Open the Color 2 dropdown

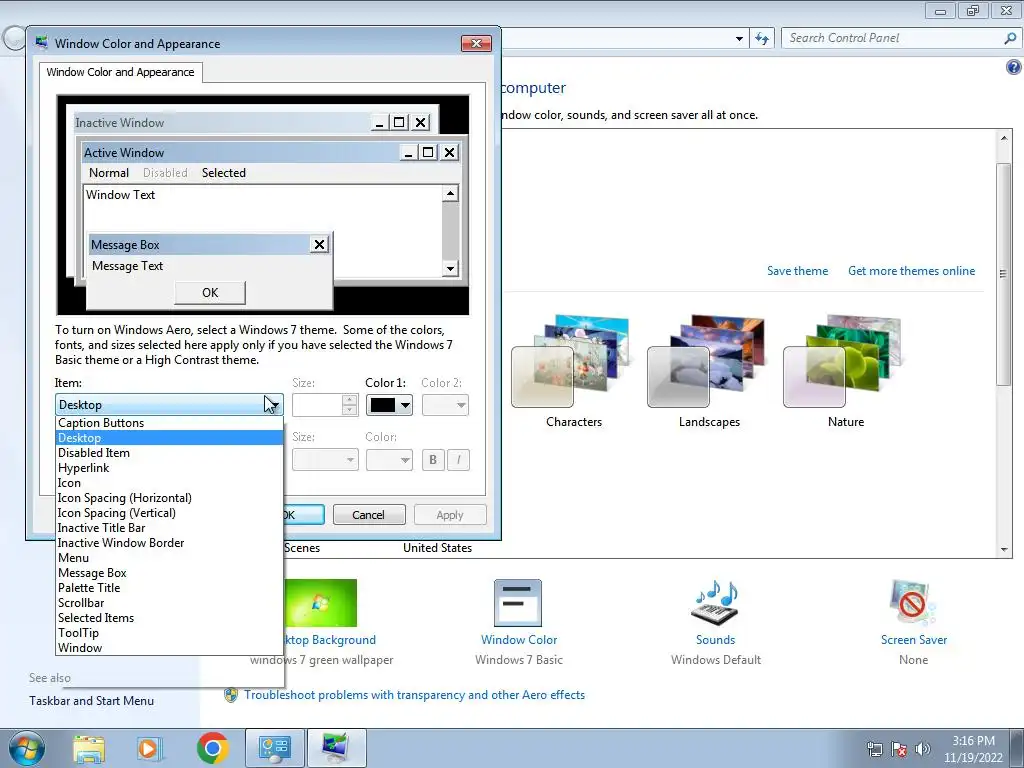[x=445, y=405]
